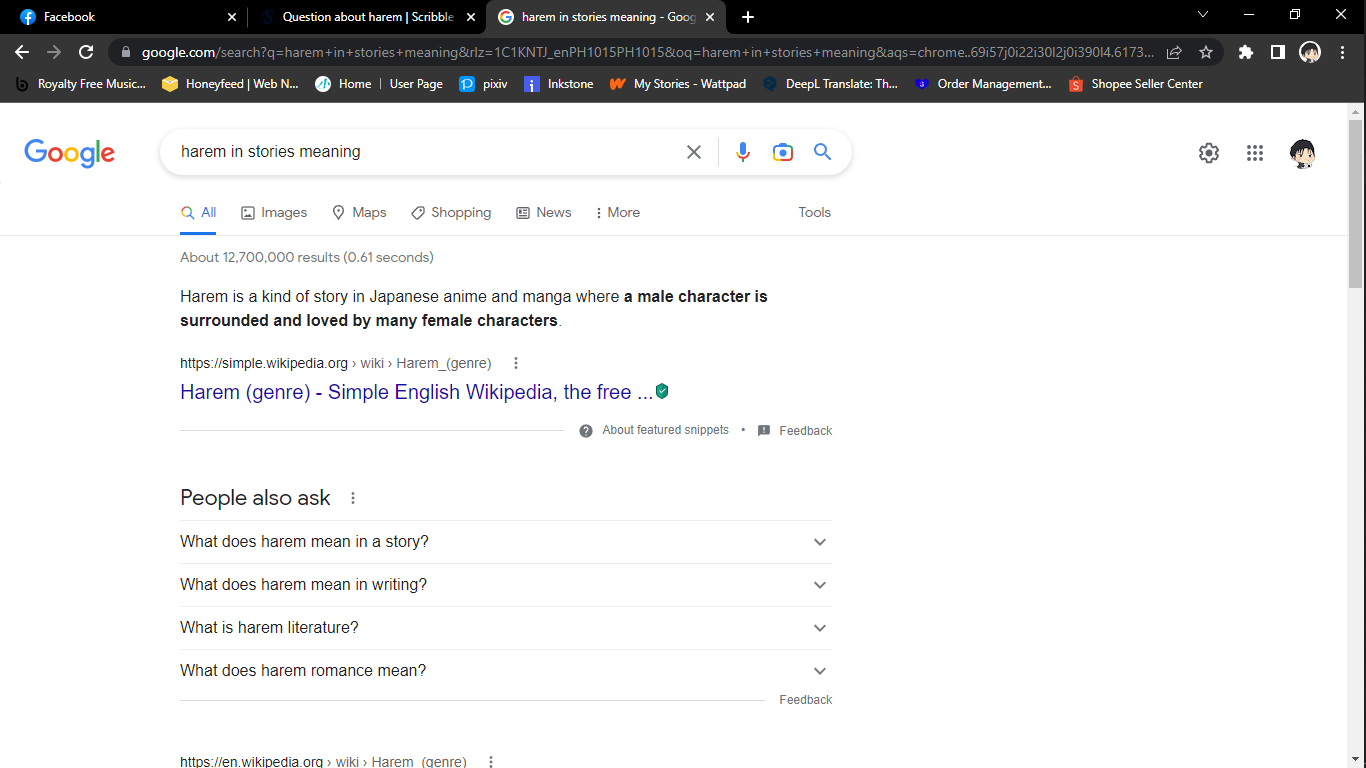Viewport: 1366px width, 768px height.
Task: Open the More search categories dropdown
Action: coord(617,212)
